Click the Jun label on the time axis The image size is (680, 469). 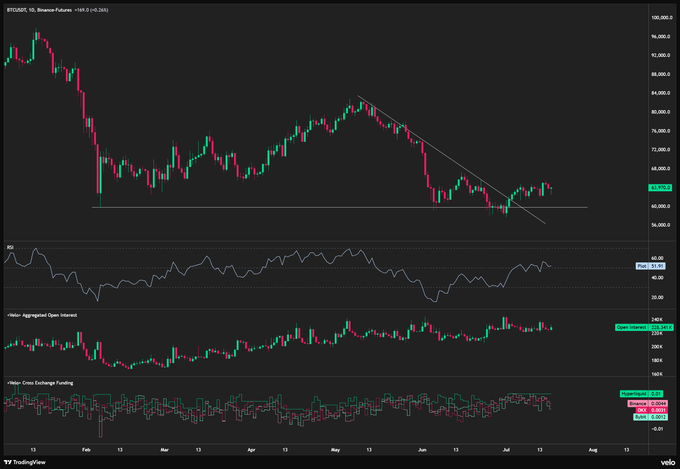click(422, 450)
